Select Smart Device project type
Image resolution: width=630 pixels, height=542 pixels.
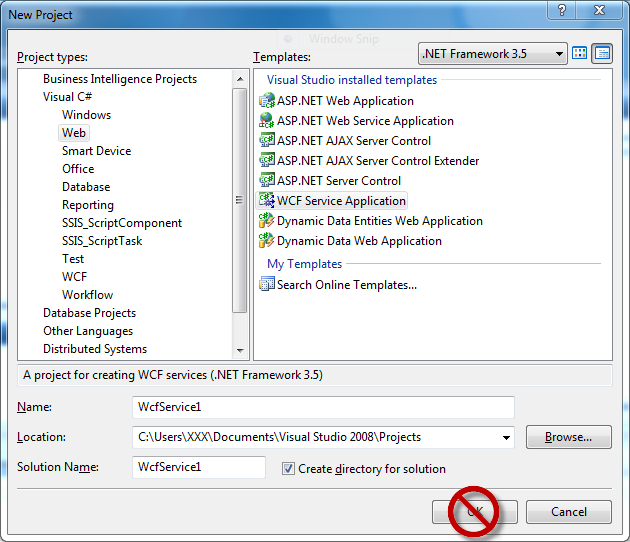click(x=96, y=151)
